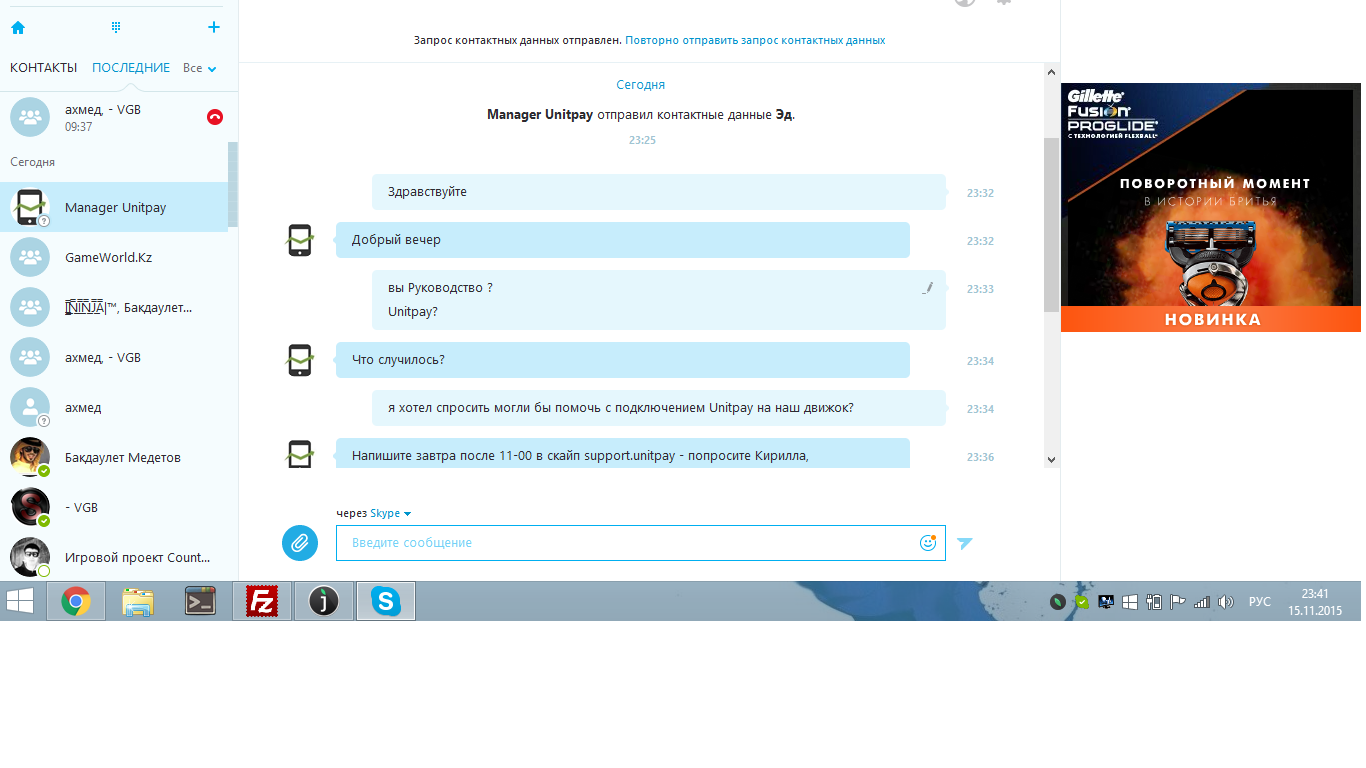The image size is (1366, 768).
Task: Click the "Здравствуйте" message bubble
Action: pyautogui.click(x=659, y=192)
